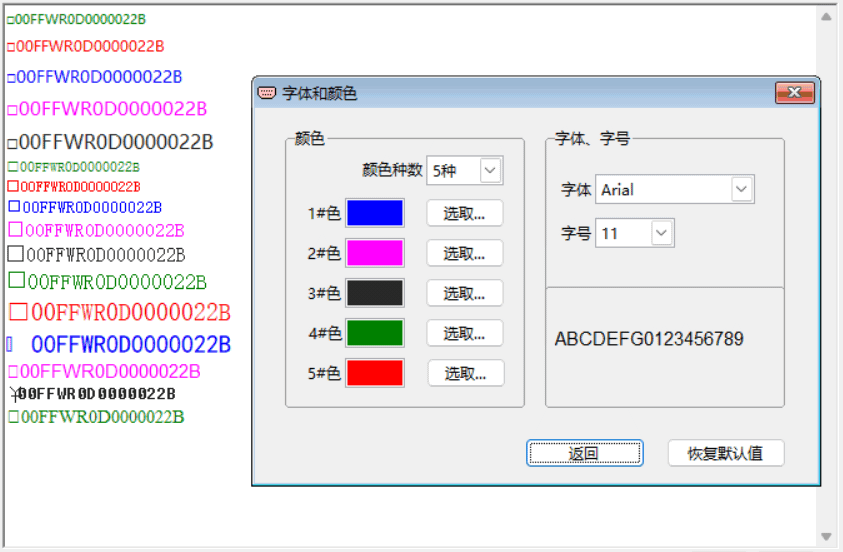Select the bold black monospace 00FFWR0D0000022B line
This screenshot has width=843, height=552.
(92, 394)
